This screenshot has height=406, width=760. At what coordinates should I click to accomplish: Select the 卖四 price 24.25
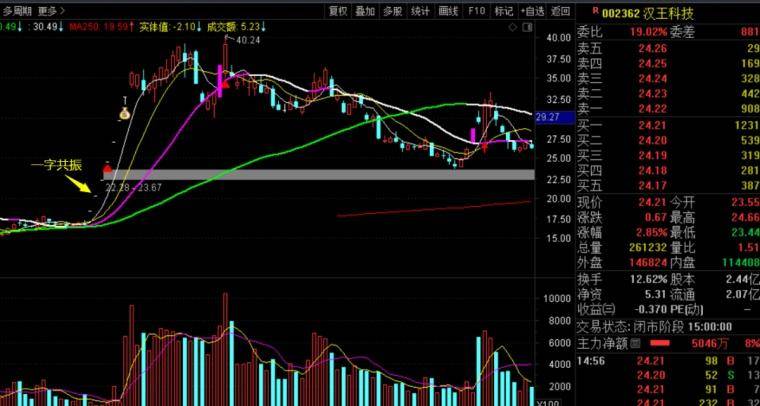point(652,63)
